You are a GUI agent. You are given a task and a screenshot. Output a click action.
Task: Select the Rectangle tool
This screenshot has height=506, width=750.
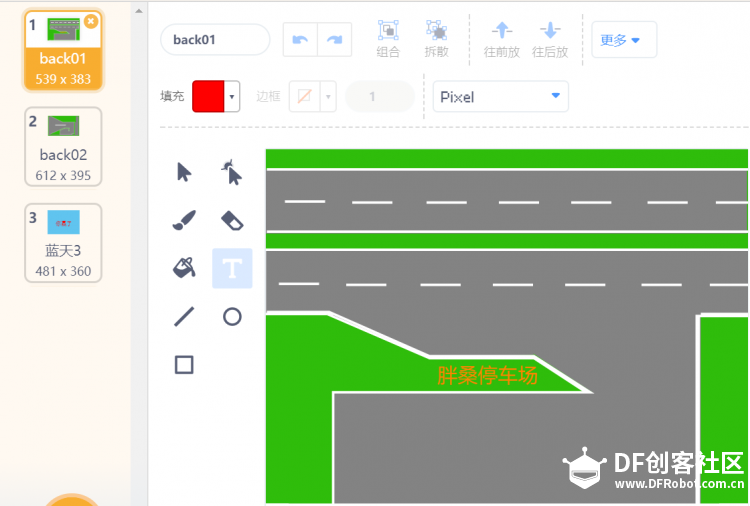coord(184,365)
